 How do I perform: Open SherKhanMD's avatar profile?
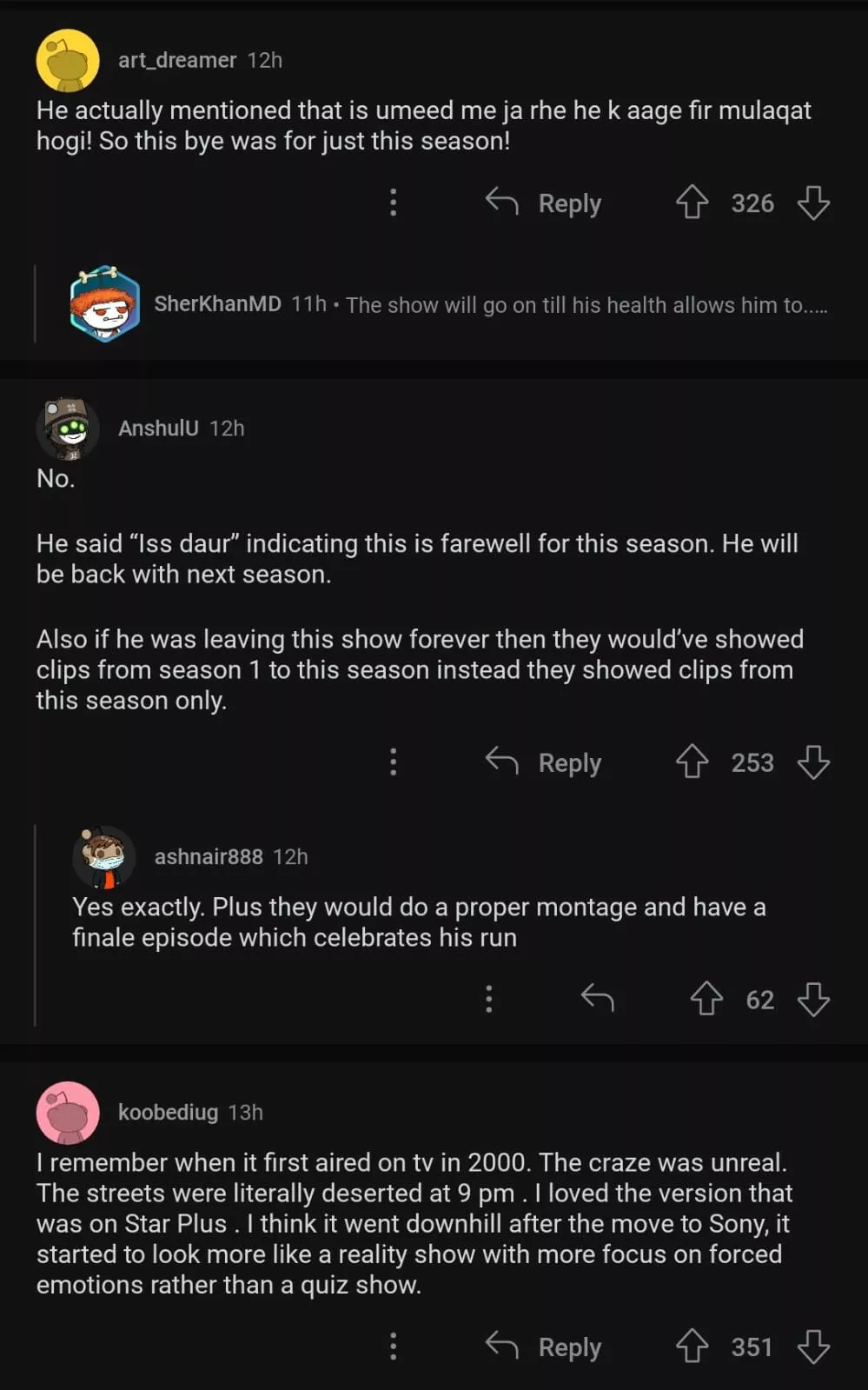104,304
